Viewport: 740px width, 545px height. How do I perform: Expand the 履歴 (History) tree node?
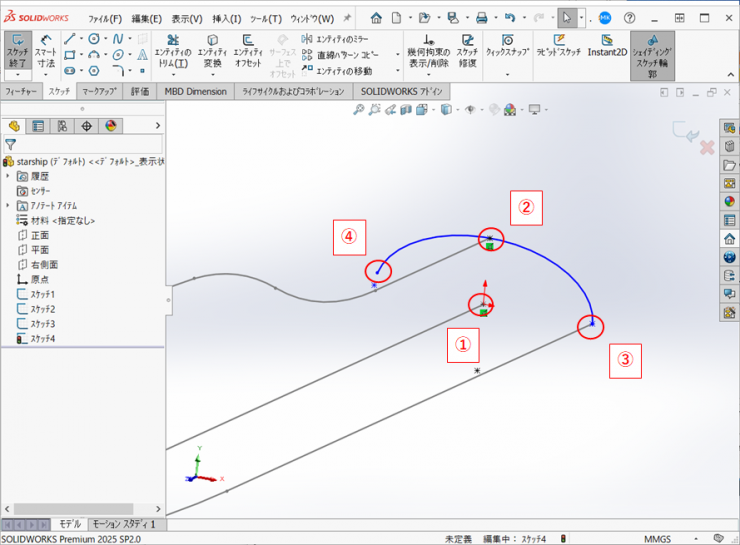pyautogui.click(x=8, y=175)
